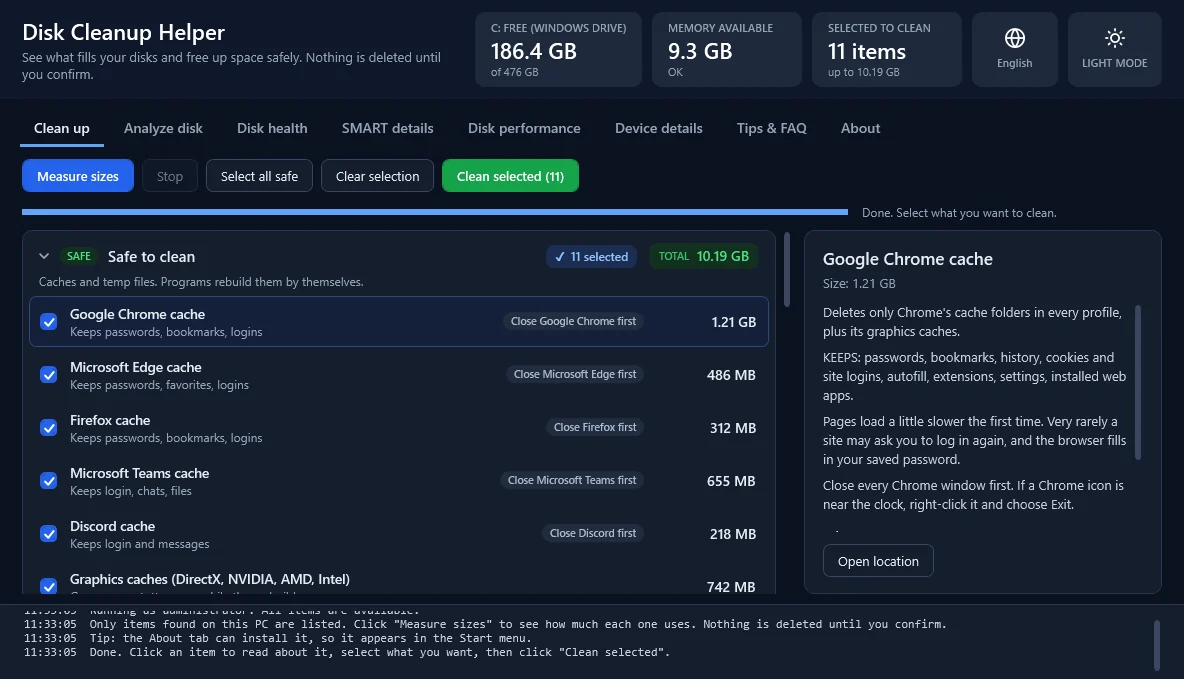Click the globe language icon
This screenshot has width=1184, height=679.
point(1014,38)
